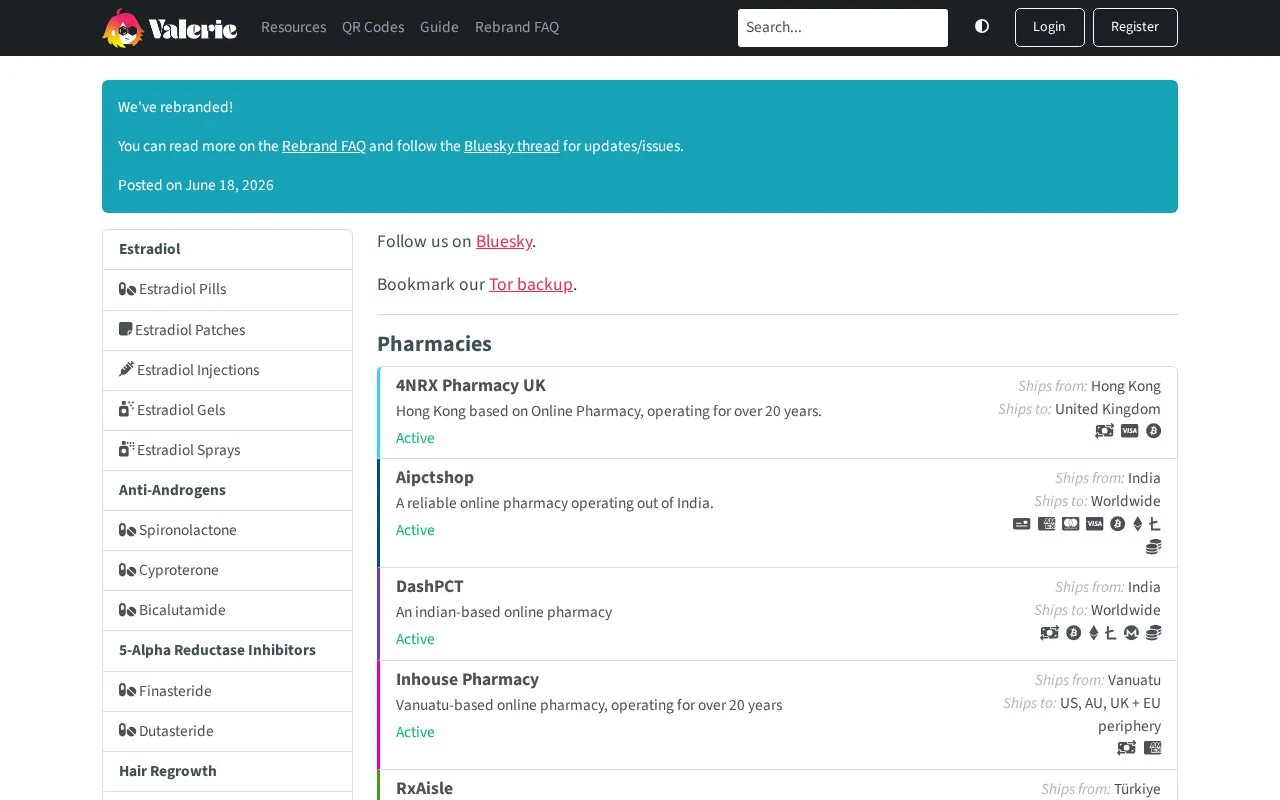Select Estradiol Injections in the sidebar
This screenshot has height=800, width=1280.
point(227,370)
